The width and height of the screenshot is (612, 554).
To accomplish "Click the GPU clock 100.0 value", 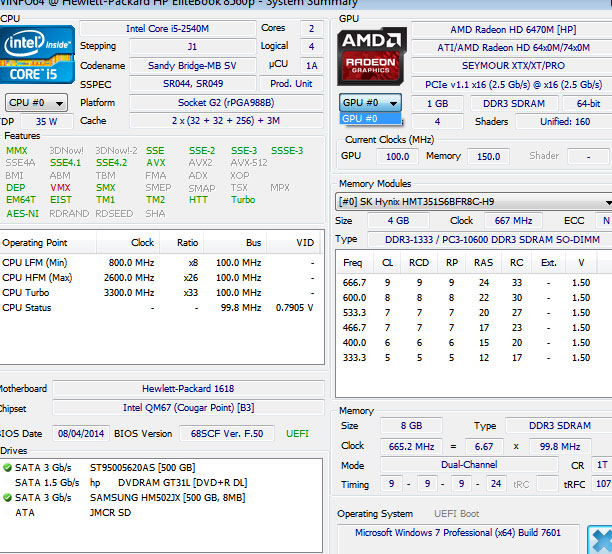I will point(397,157).
